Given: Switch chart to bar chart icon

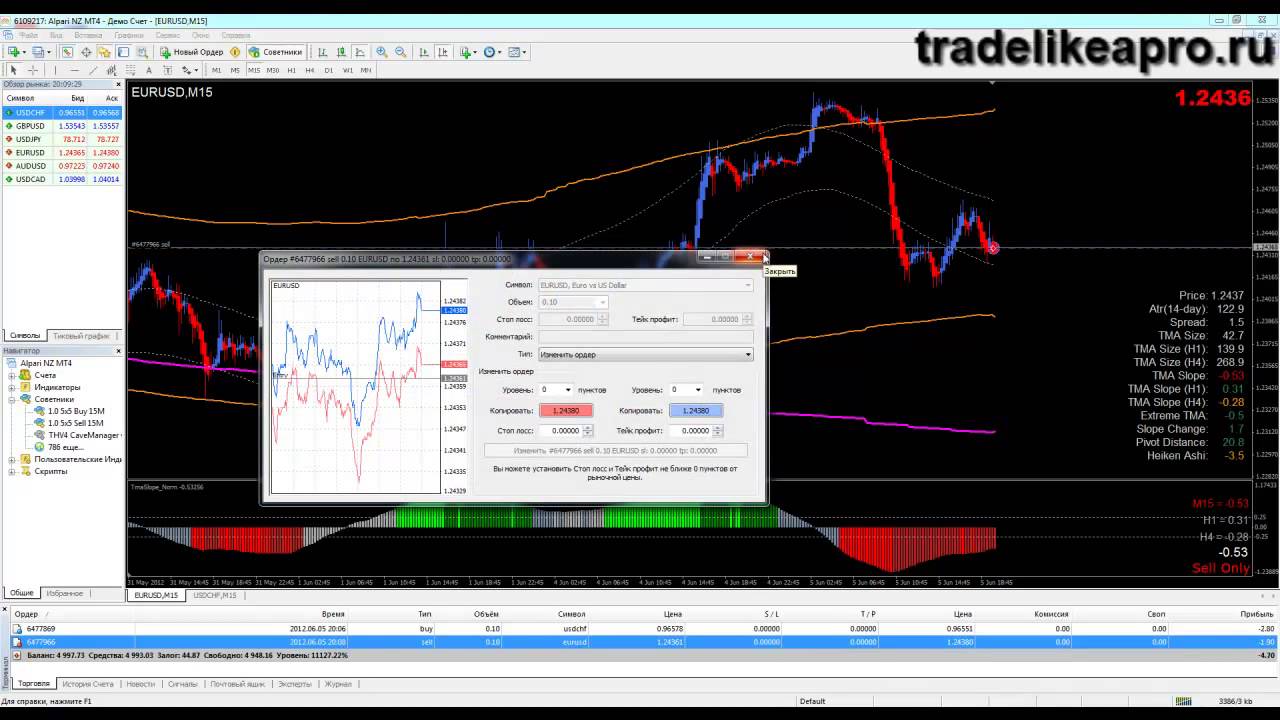Looking at the screenshot, I should pos(322,52).
